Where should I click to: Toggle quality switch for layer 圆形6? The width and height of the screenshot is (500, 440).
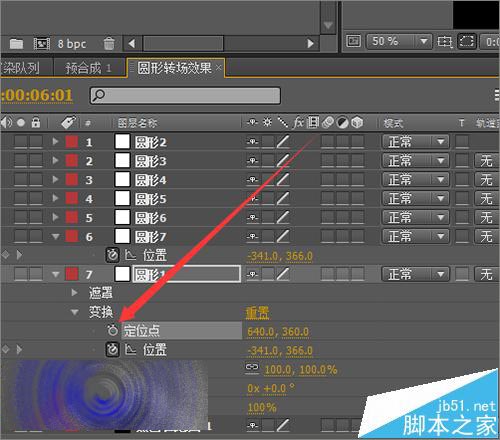(283, 217)
